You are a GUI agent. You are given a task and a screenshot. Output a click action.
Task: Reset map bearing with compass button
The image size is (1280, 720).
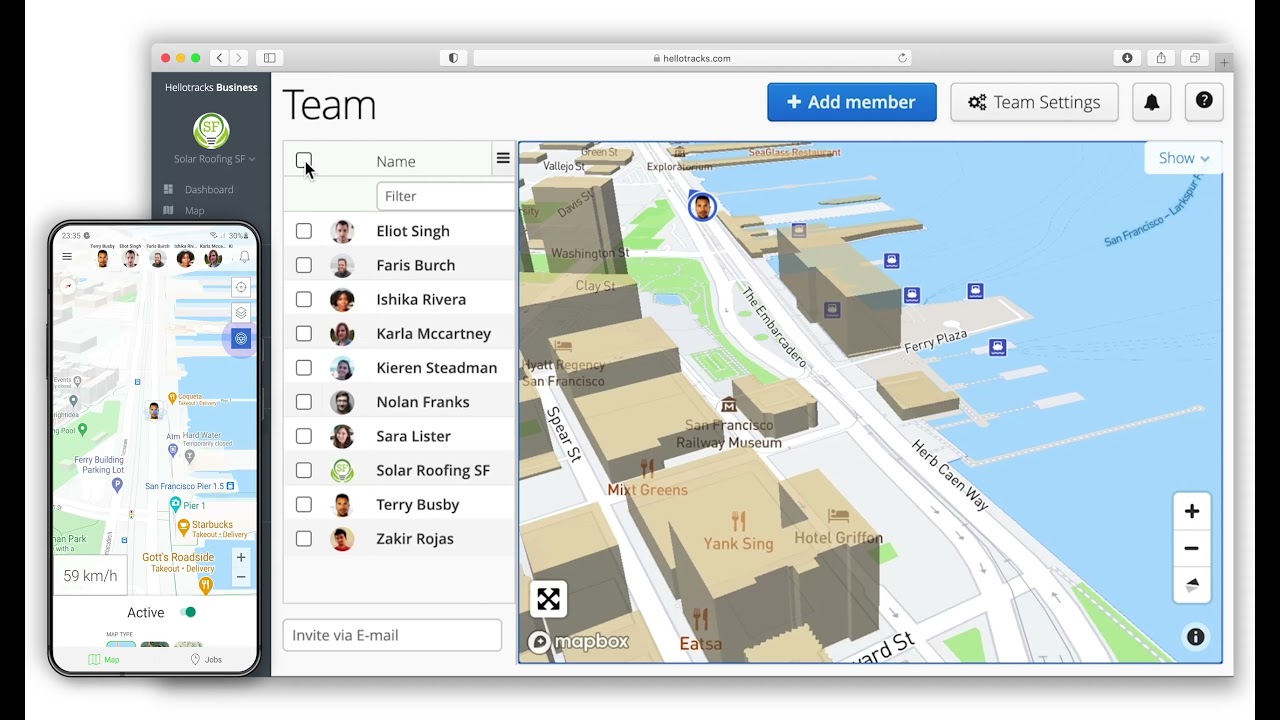click(1191, 585)
